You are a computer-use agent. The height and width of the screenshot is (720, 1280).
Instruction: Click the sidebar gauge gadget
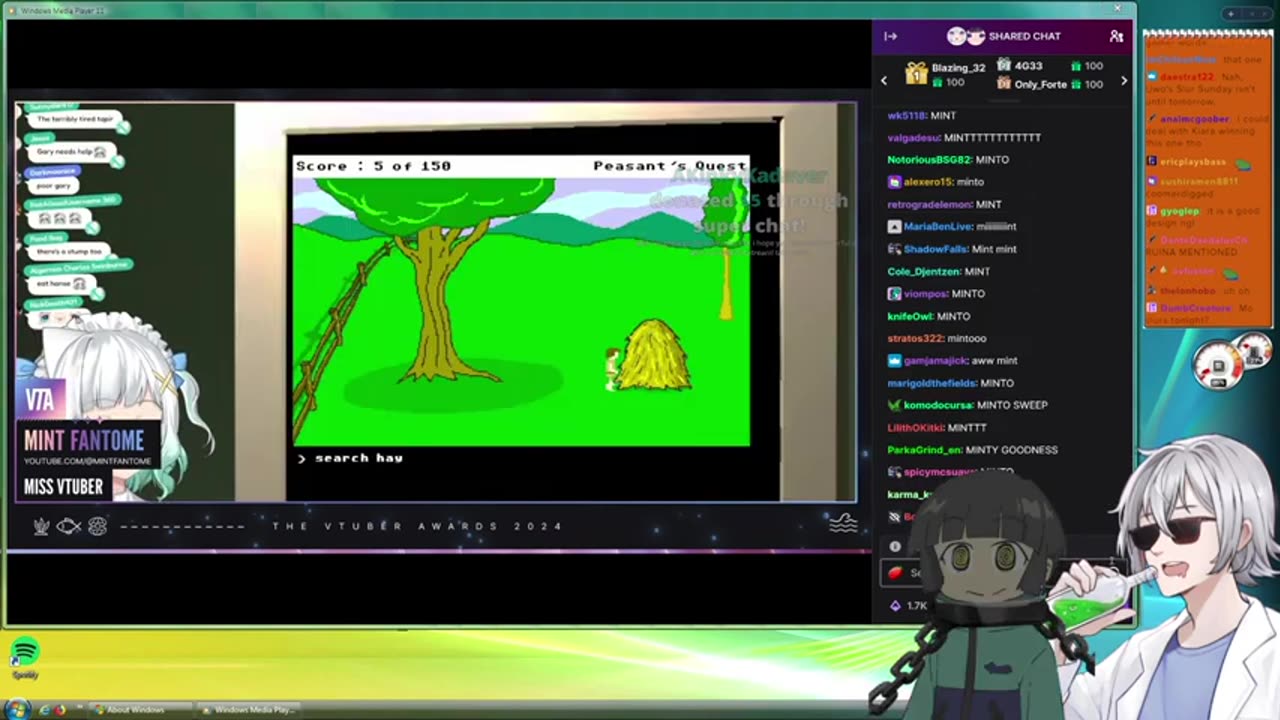click(1234, 364)
